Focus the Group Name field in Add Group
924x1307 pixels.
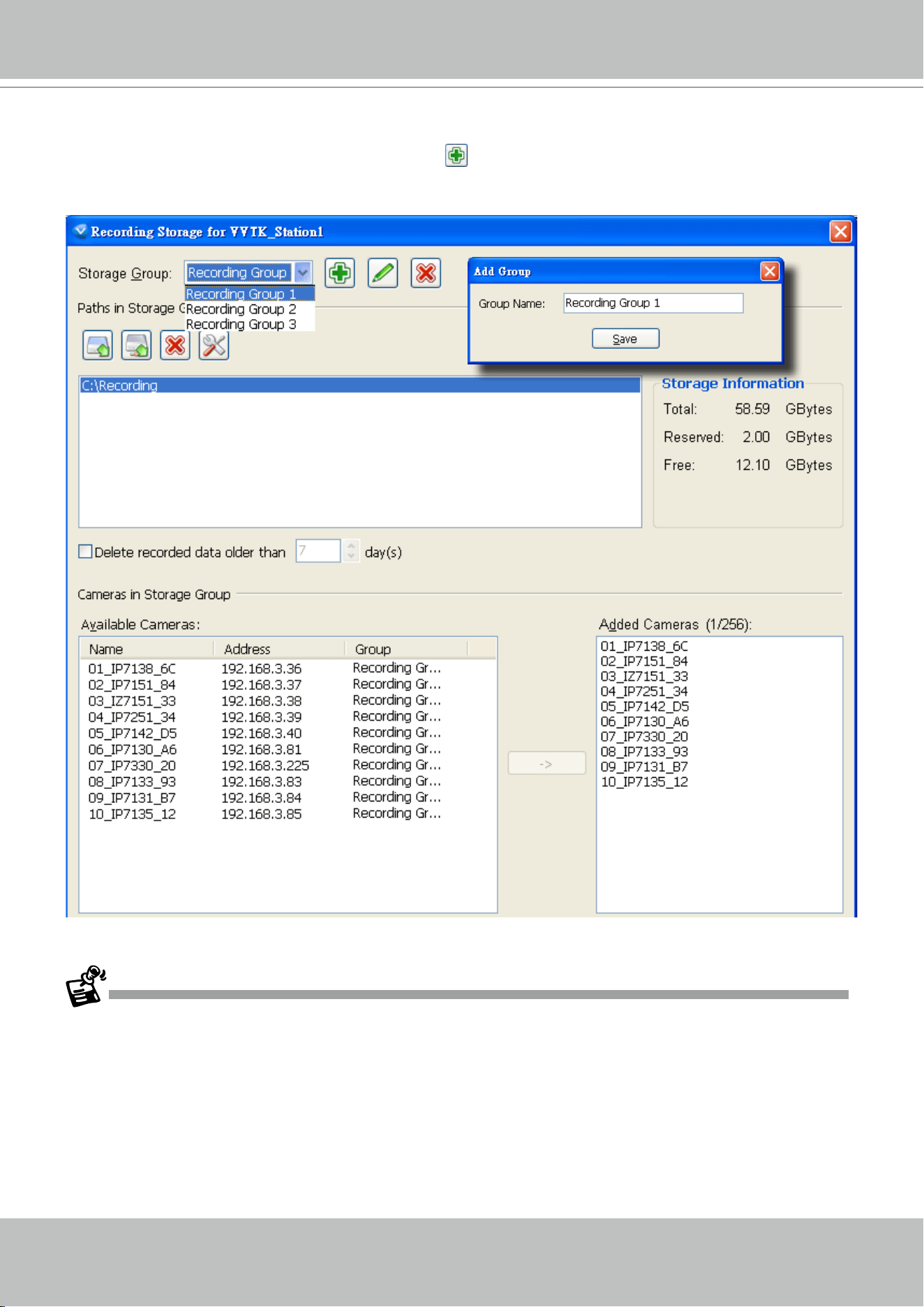tap(653, 303)
